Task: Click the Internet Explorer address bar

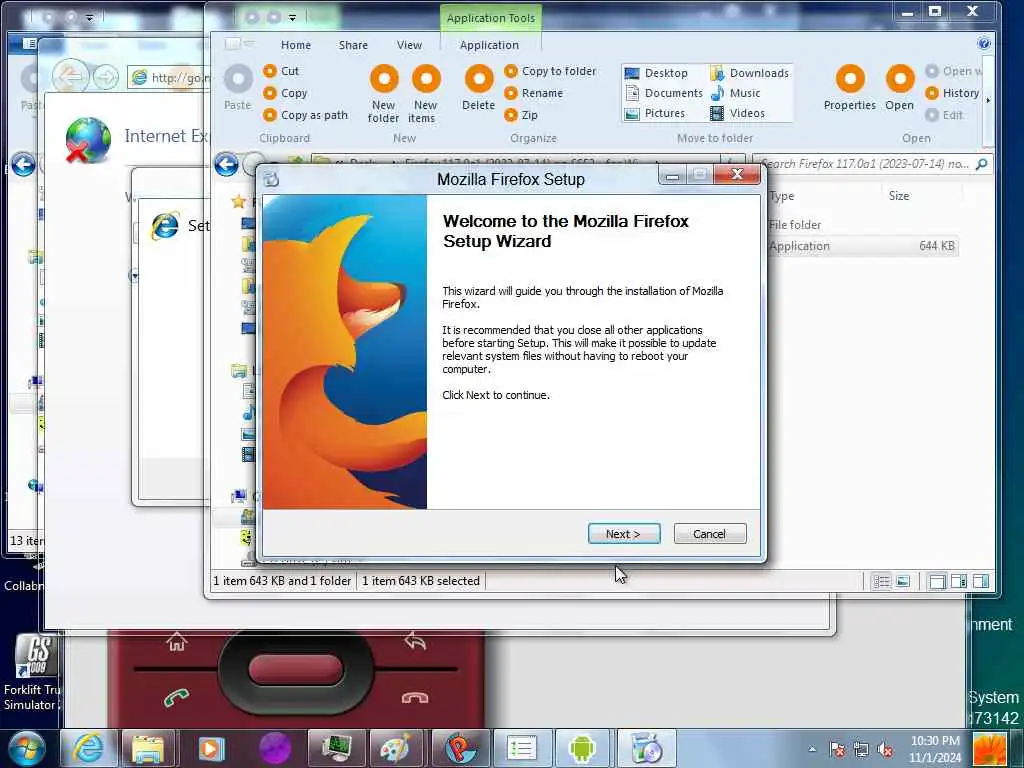Action: point(171,78)
